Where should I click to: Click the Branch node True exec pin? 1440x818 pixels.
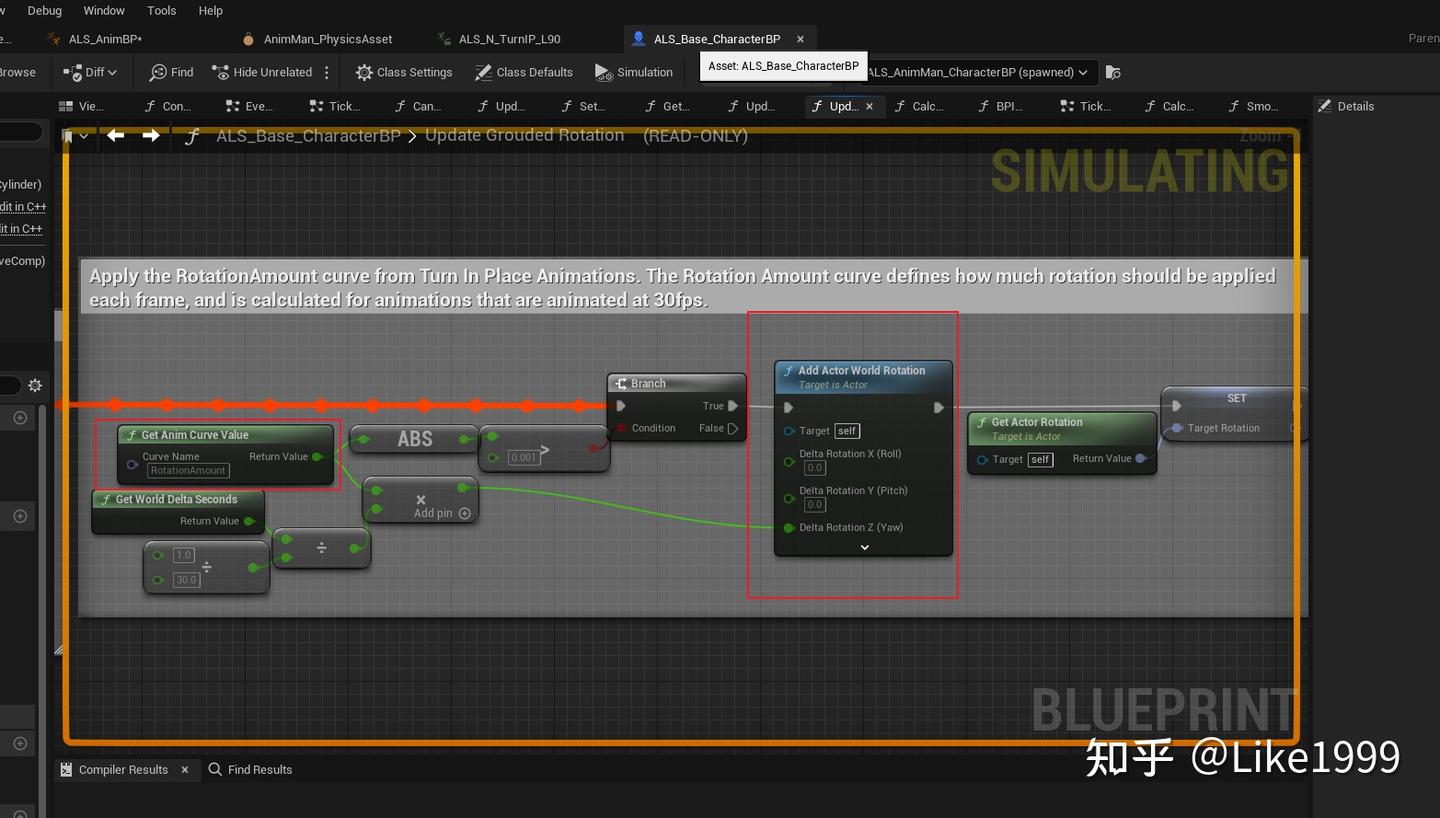pyautogui.click(x=733, y=406)
